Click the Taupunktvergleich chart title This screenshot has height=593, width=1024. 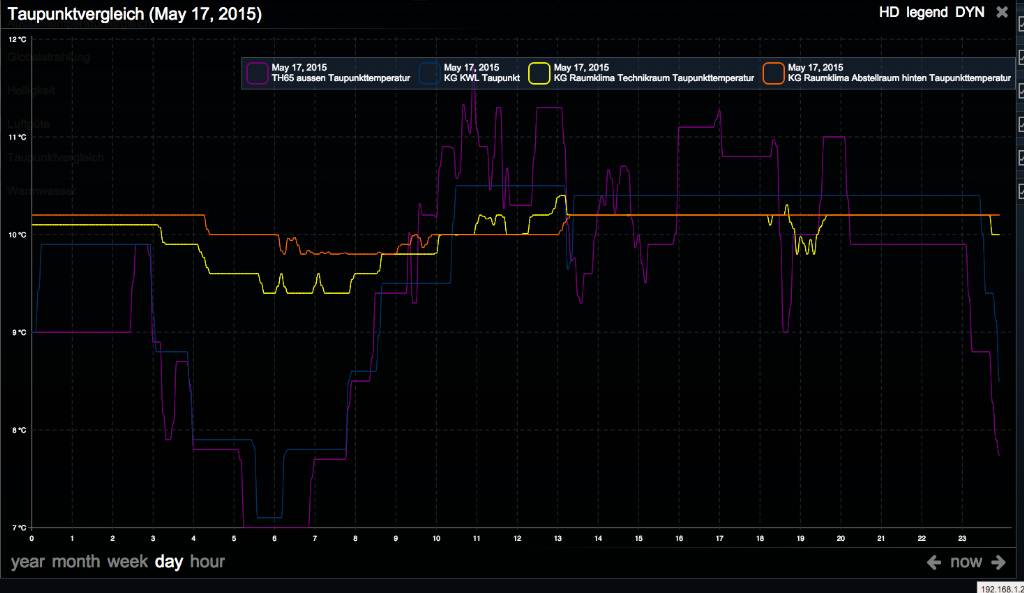point(135,14)
